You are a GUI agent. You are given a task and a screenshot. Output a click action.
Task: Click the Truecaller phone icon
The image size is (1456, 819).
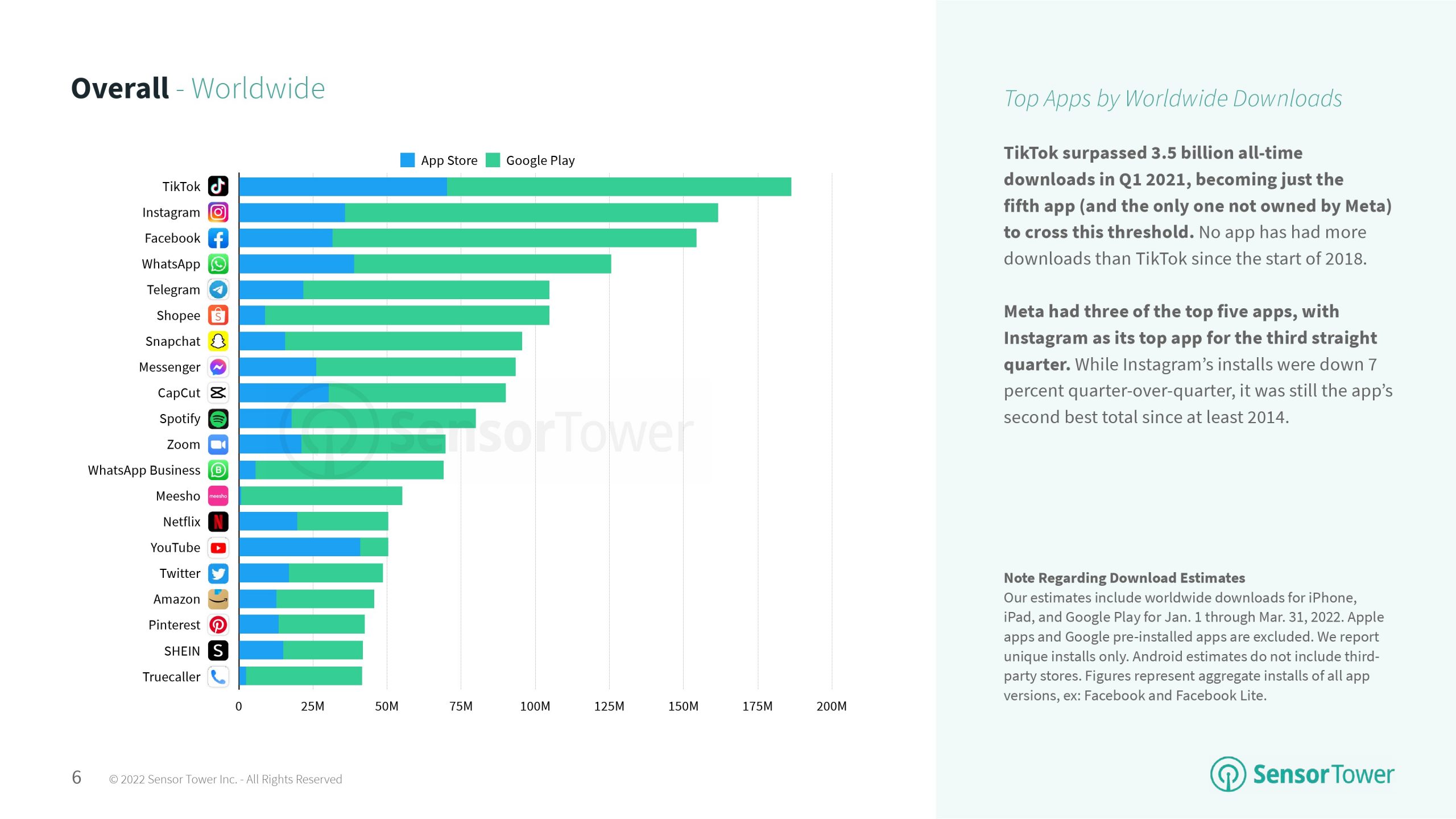point(218,676)
